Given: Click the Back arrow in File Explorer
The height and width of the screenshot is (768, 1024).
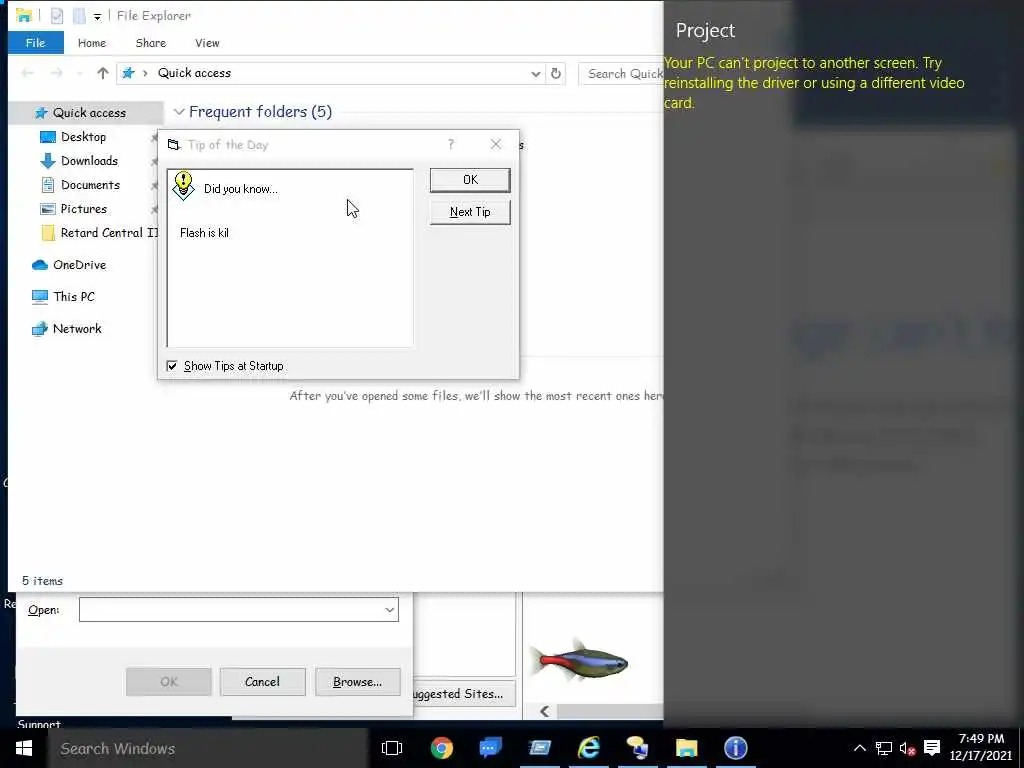Looking at the screenshot, I should [x=27, y=73].
